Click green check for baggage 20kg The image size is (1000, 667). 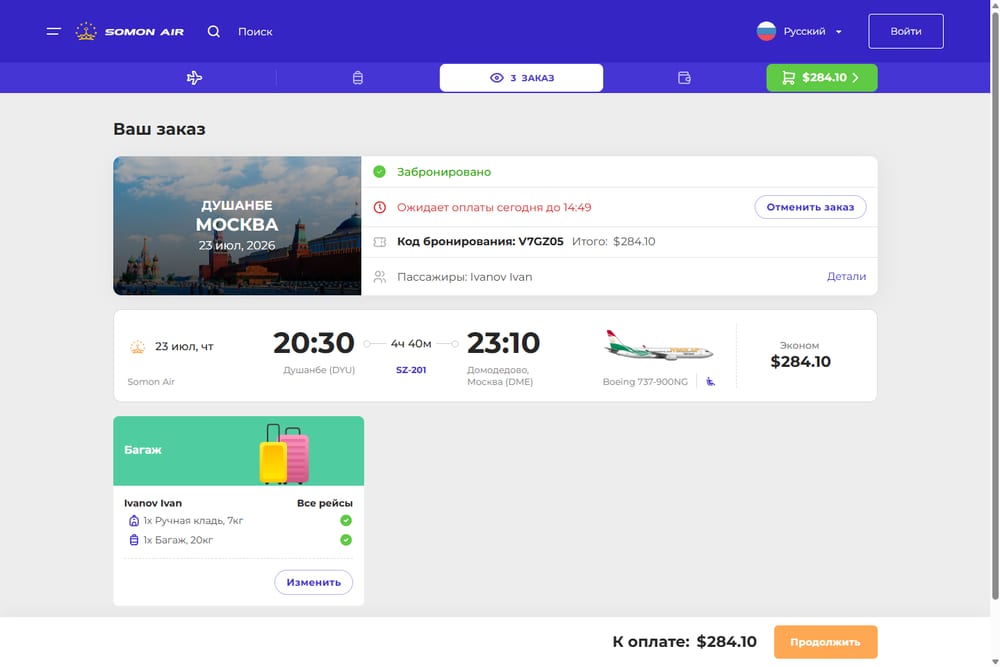coord(346,540)
